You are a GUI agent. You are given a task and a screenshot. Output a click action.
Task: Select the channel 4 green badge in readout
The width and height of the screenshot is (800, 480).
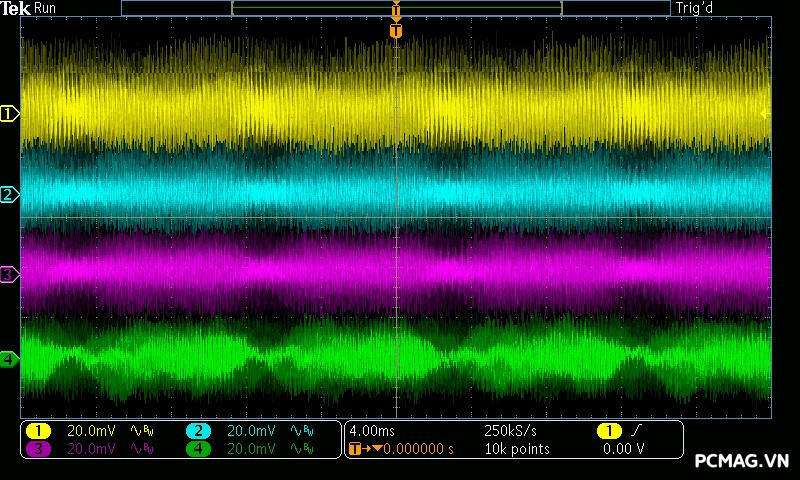tap(198, 449)
